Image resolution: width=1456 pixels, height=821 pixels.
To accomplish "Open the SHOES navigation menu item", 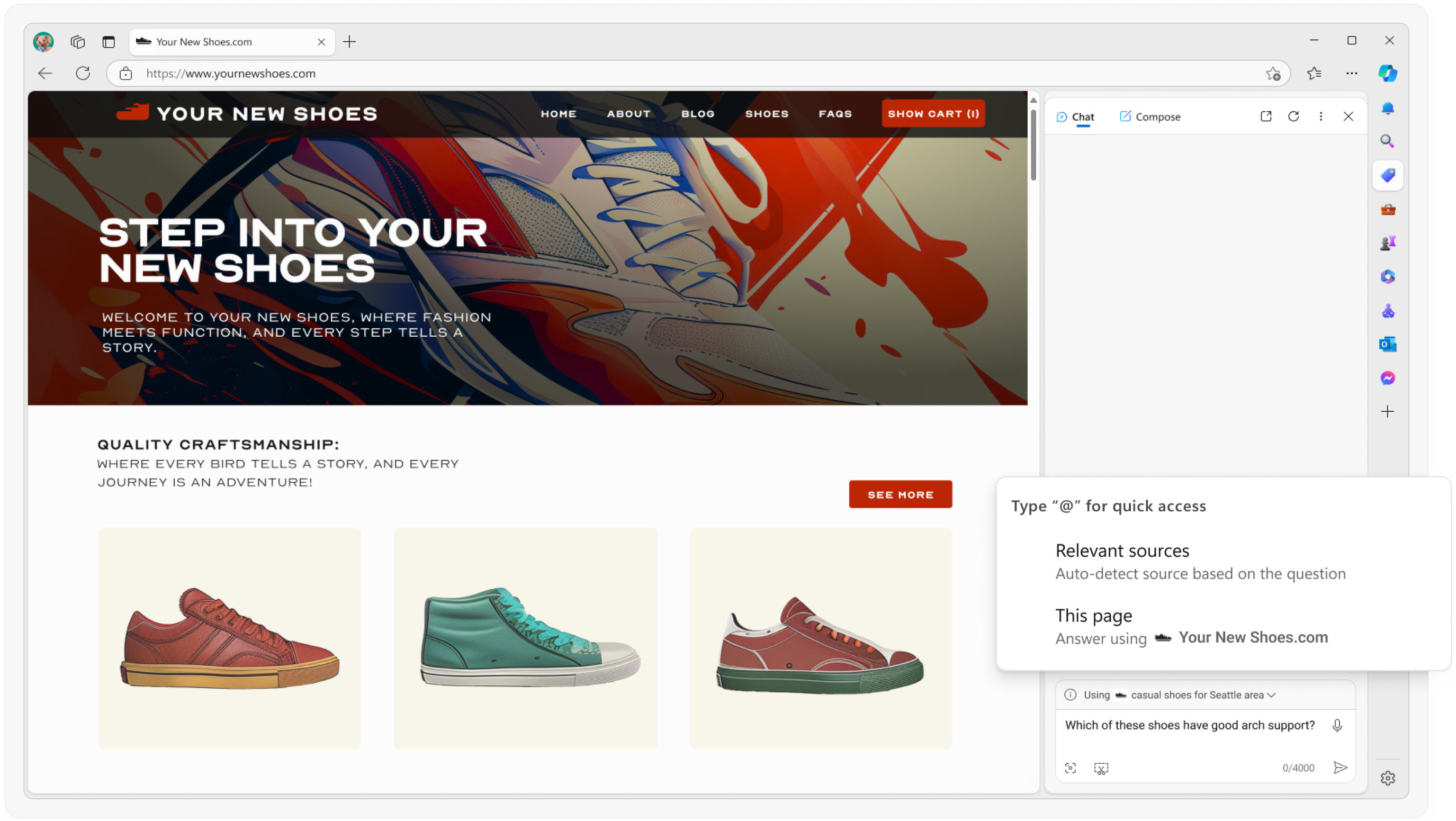I will [767, 114].
